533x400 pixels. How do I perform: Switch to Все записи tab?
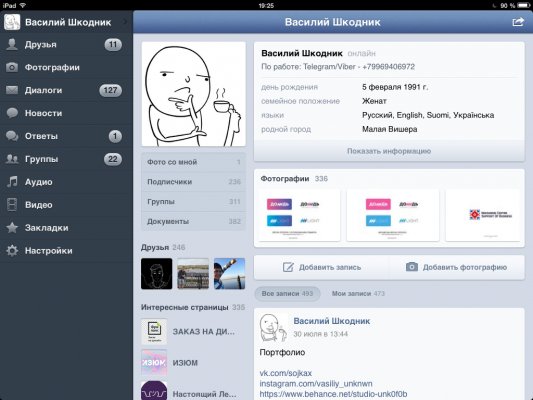coord(287,294)
